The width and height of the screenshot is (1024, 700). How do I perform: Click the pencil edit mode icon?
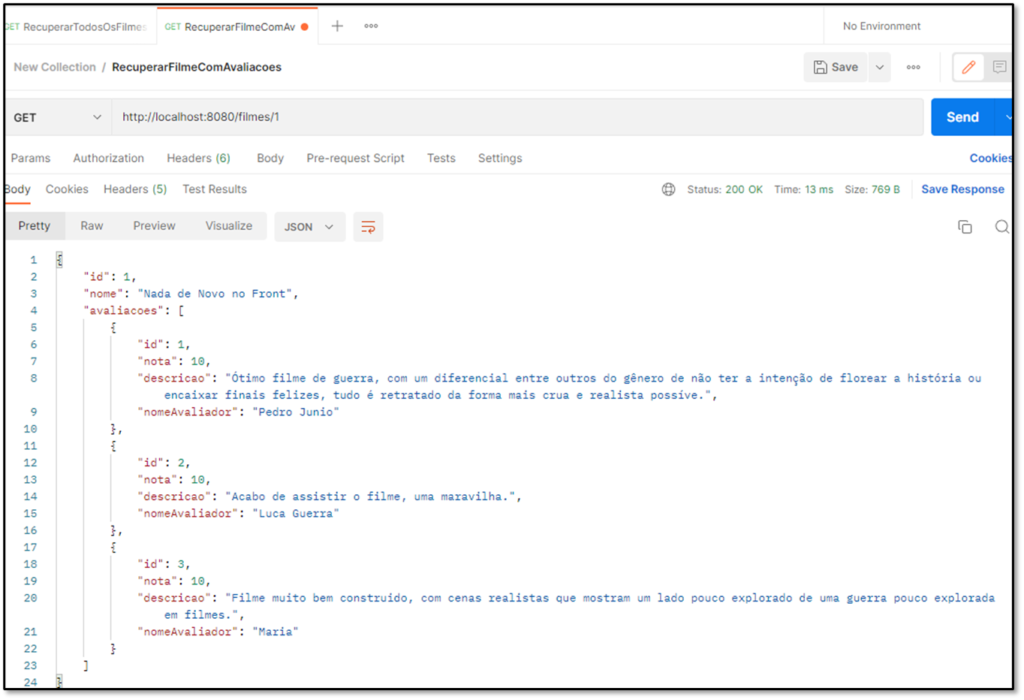967,67
